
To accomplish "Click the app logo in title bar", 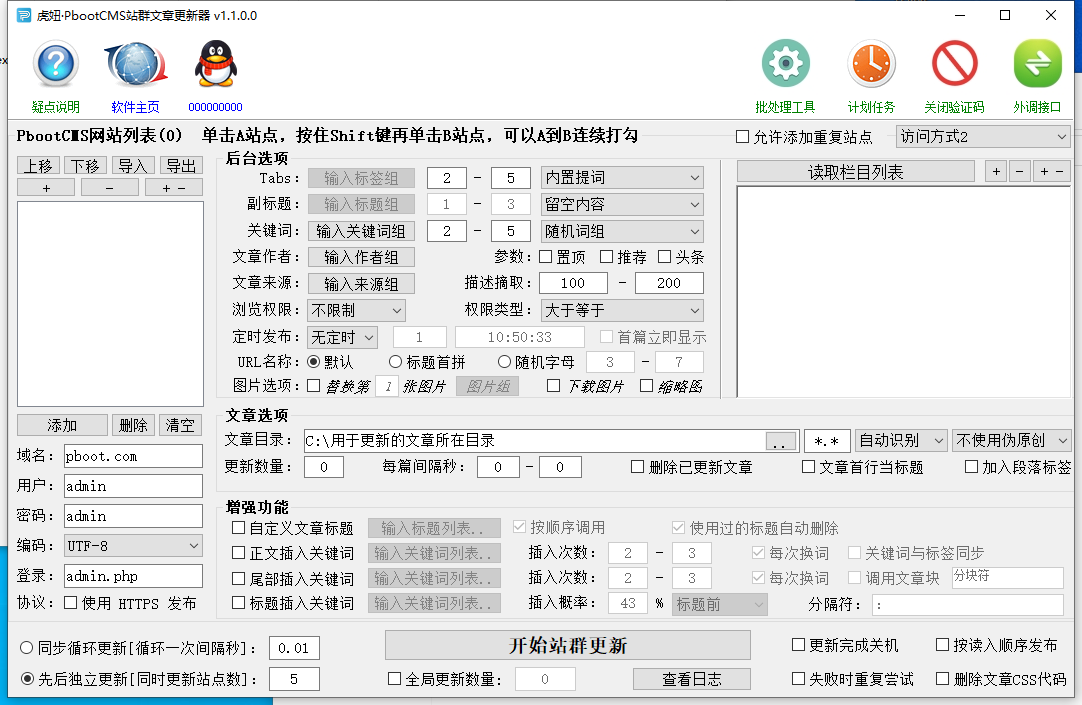I will 24,15.
